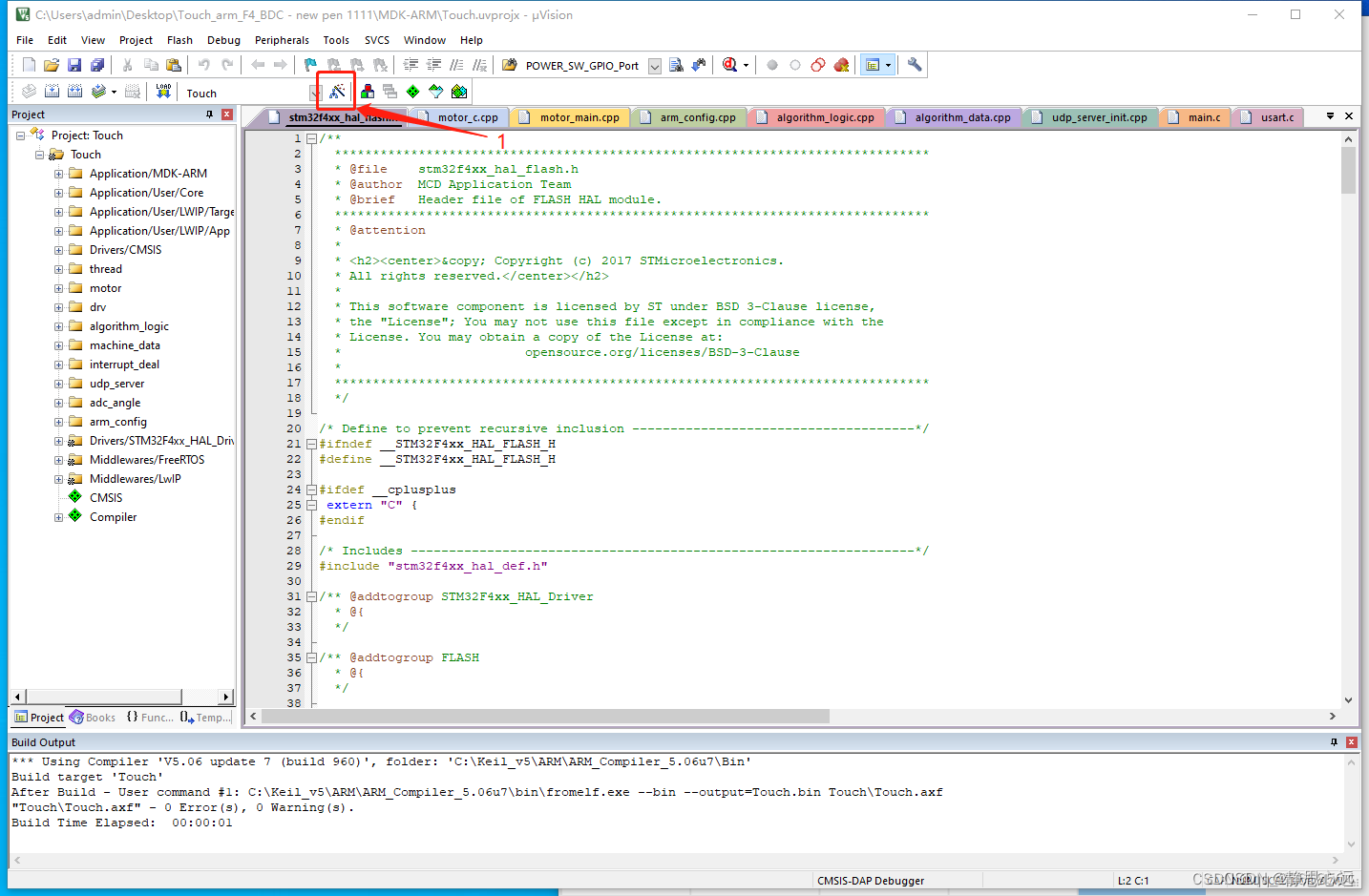Toggle a bookmark with the flag icon

(310, 65)
